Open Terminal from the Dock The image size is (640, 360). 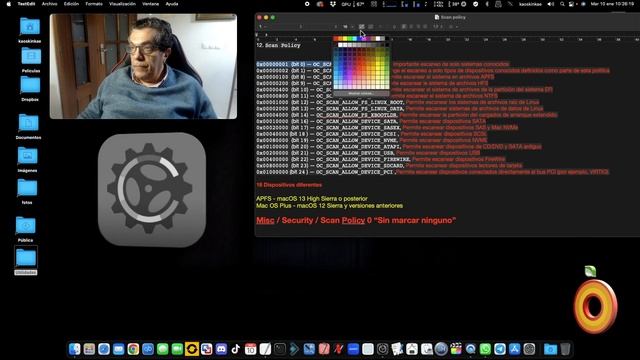pos(280,349)
